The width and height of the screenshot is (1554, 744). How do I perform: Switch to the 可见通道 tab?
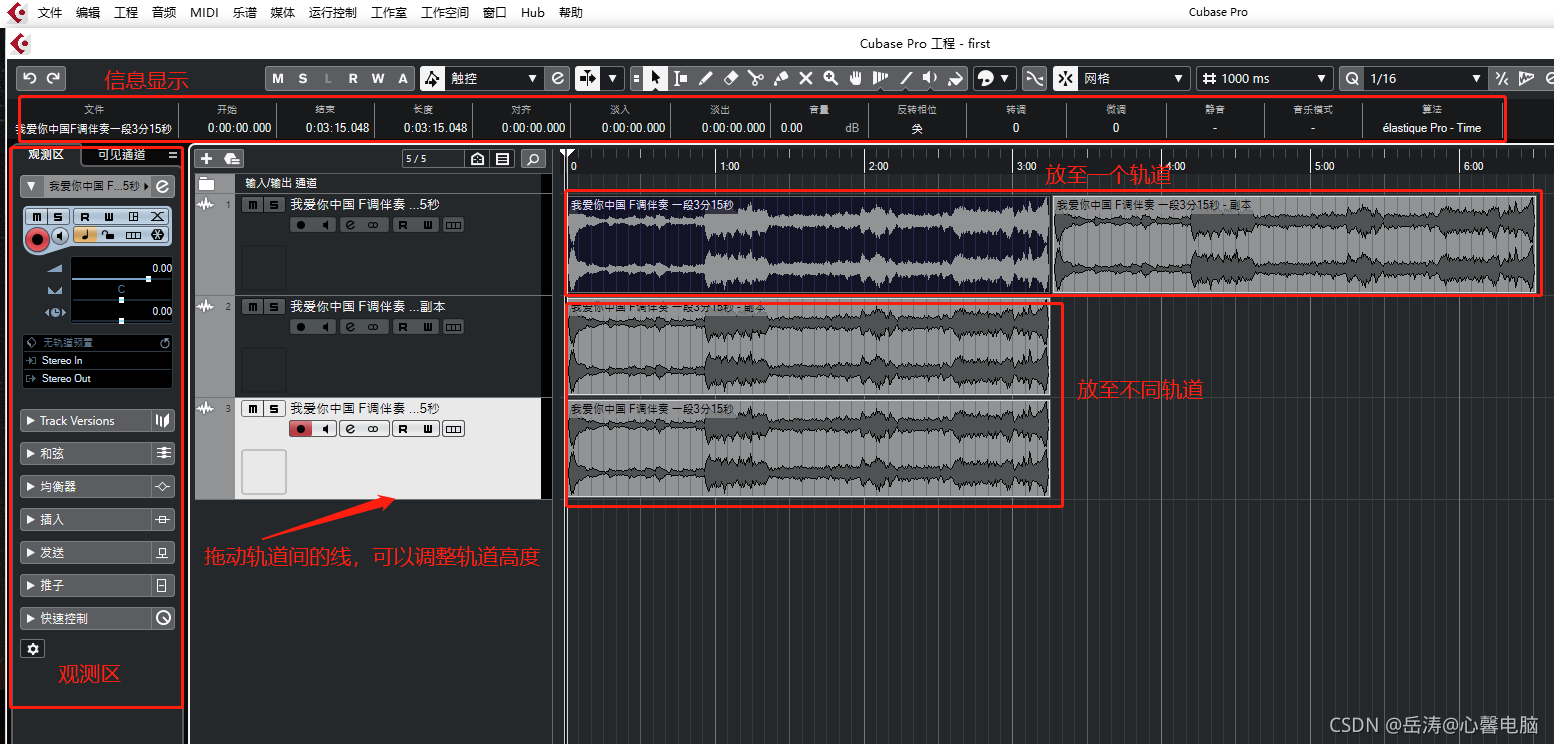pyautogui.click(x=121, y=155)
